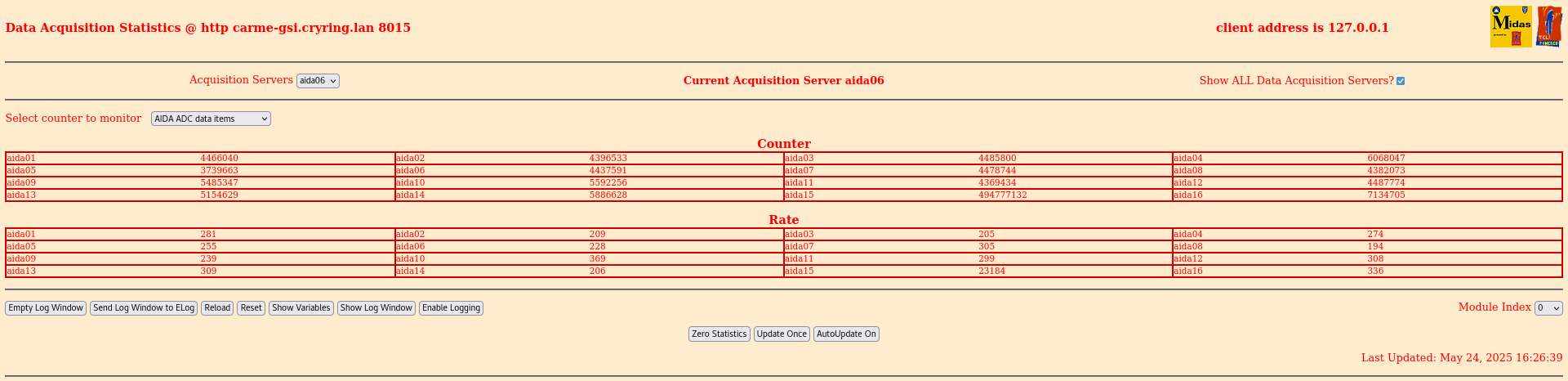Select Counter value 4369434 for aida11
Image resolution: width=1568 pixels, height=381 pixels.
click(x=998, y=183)
